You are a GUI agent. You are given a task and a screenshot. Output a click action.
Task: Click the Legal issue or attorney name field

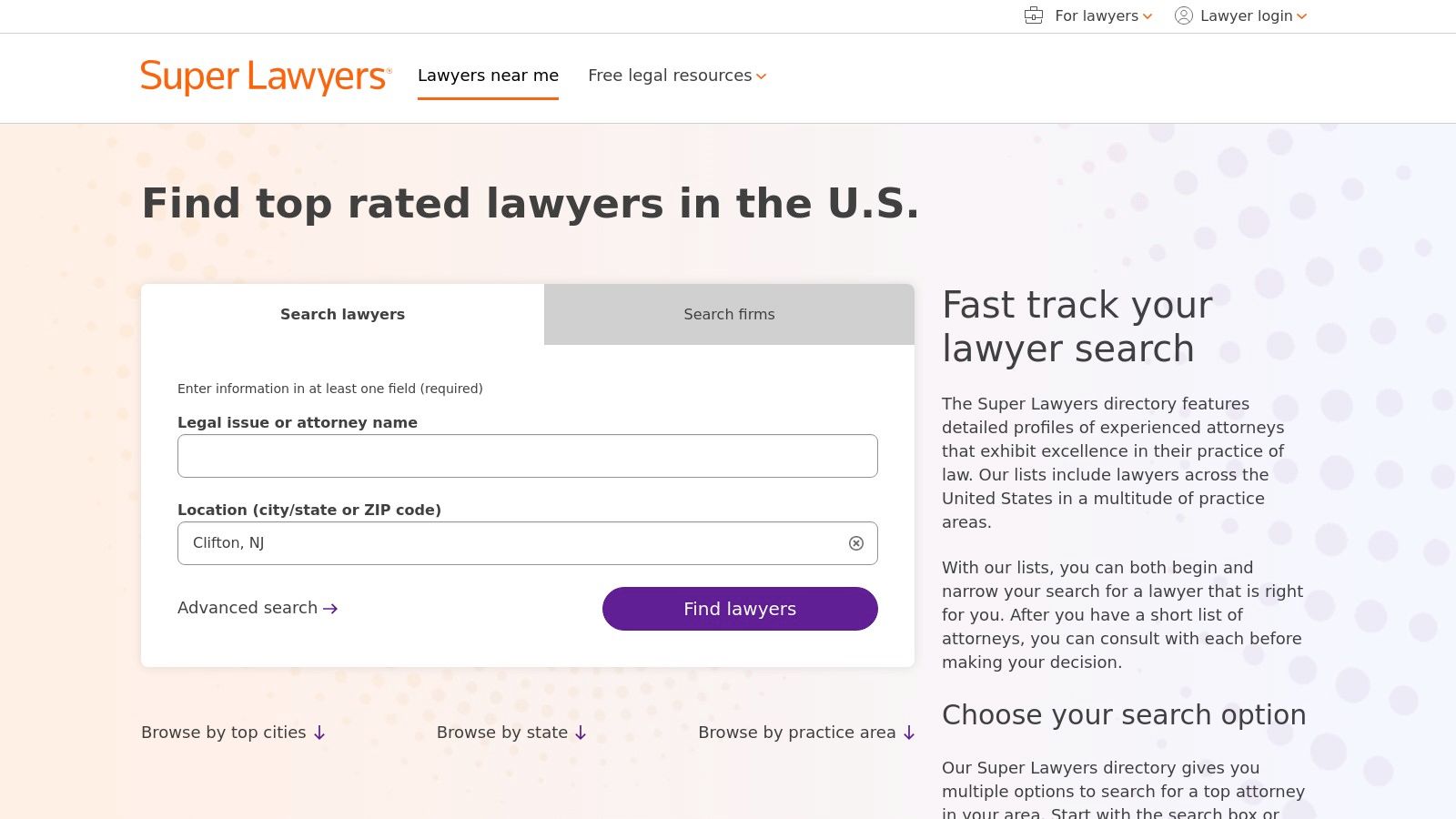527,456
